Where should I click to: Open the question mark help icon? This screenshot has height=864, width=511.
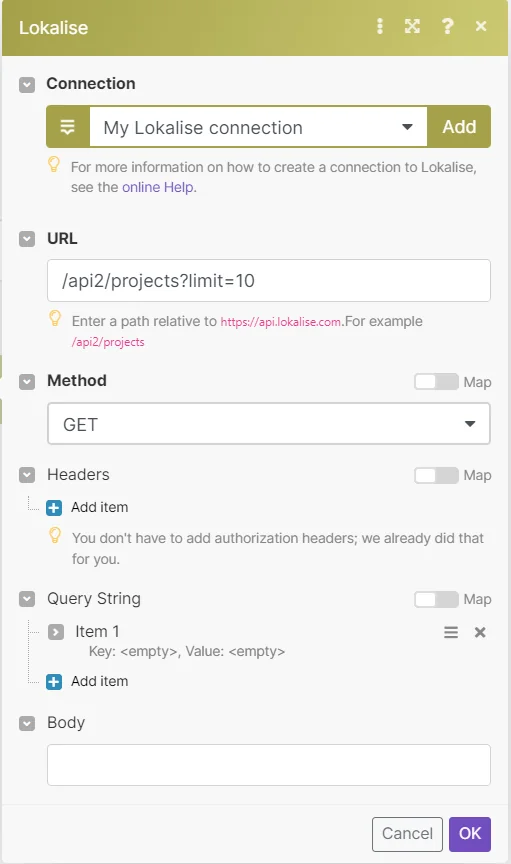(448, 26)
